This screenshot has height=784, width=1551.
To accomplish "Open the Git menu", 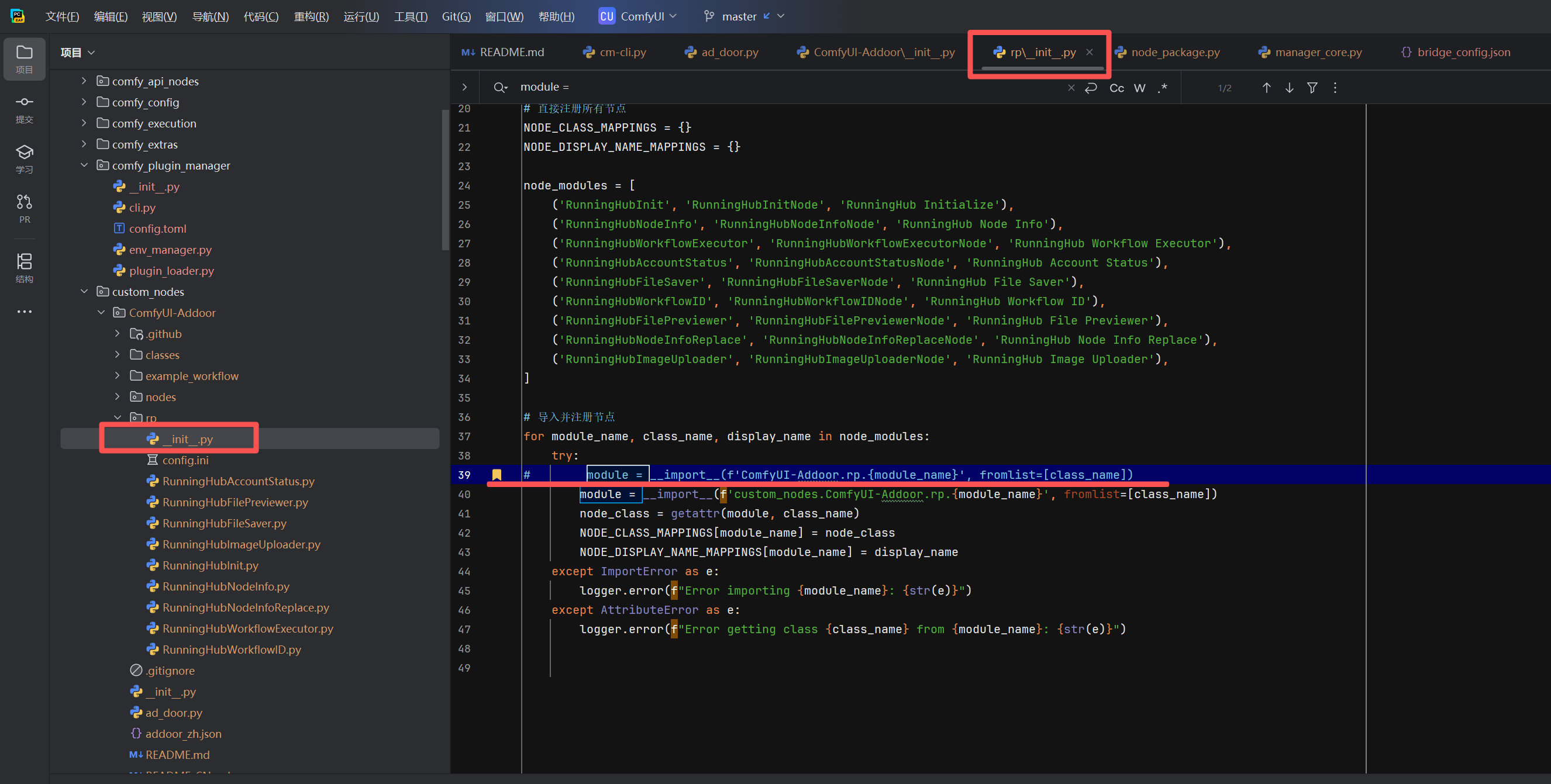I will 456,16.
